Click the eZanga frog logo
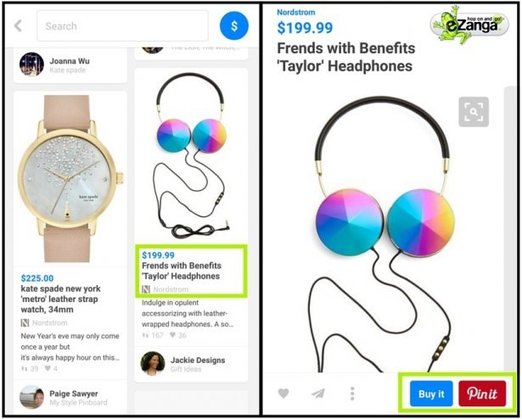Viewport: 522px width, 419px height. click(x=470, y=25)
